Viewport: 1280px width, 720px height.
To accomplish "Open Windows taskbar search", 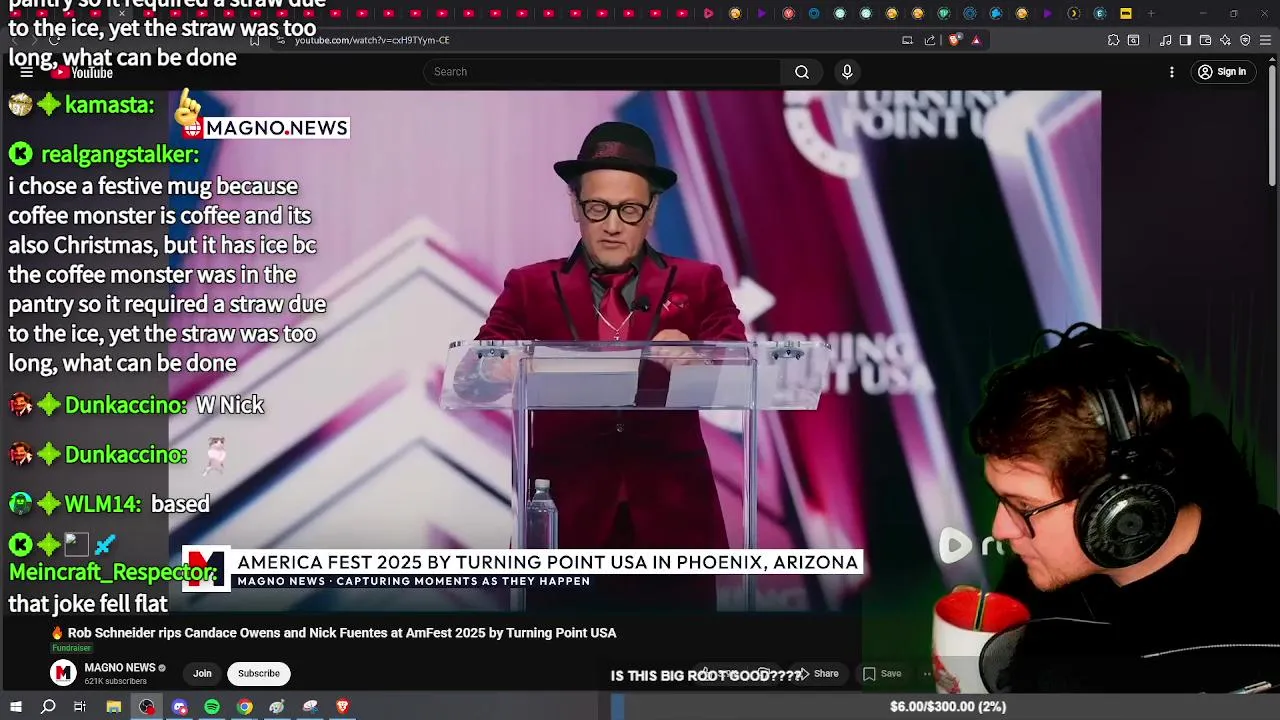I will click(x=48, y=707).
